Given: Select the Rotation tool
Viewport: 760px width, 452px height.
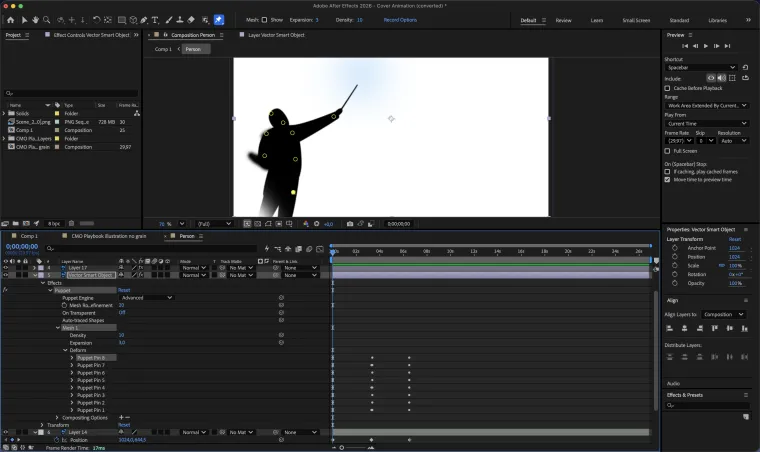Looking at the screenshot, I should 96,20.
